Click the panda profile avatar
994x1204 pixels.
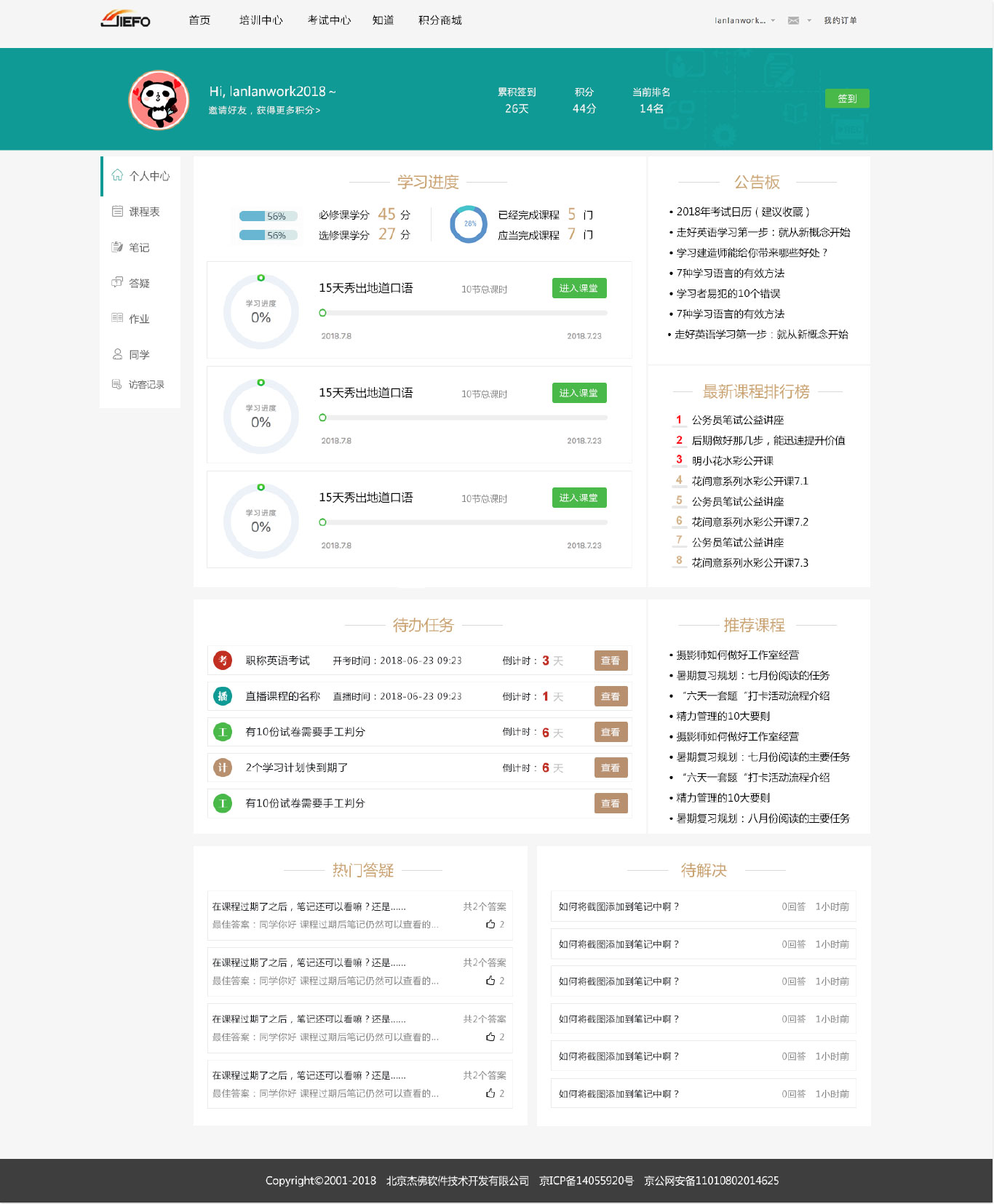tap(159, 100)
